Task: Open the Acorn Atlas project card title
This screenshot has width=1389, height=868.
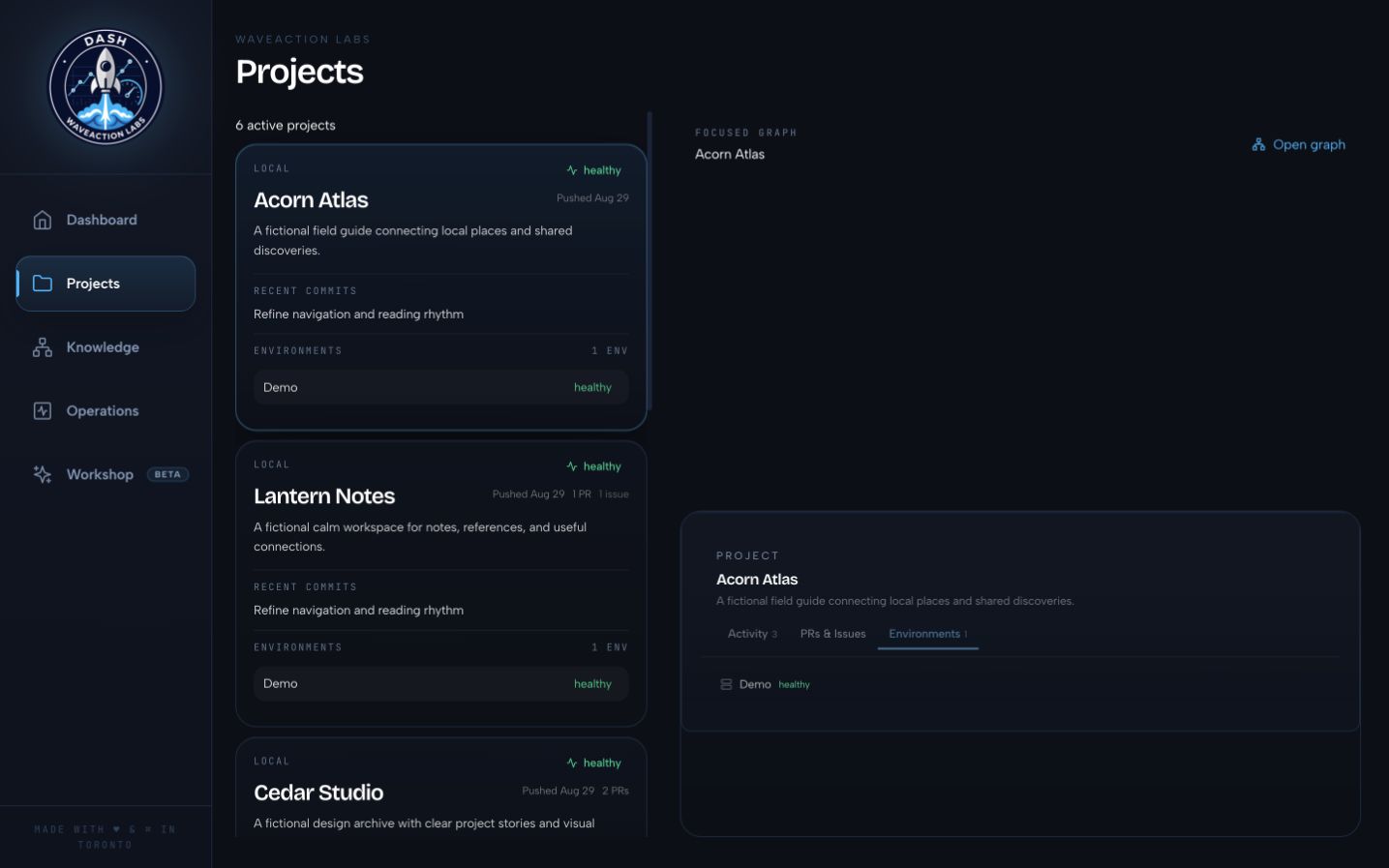Action: pos(311,200)
